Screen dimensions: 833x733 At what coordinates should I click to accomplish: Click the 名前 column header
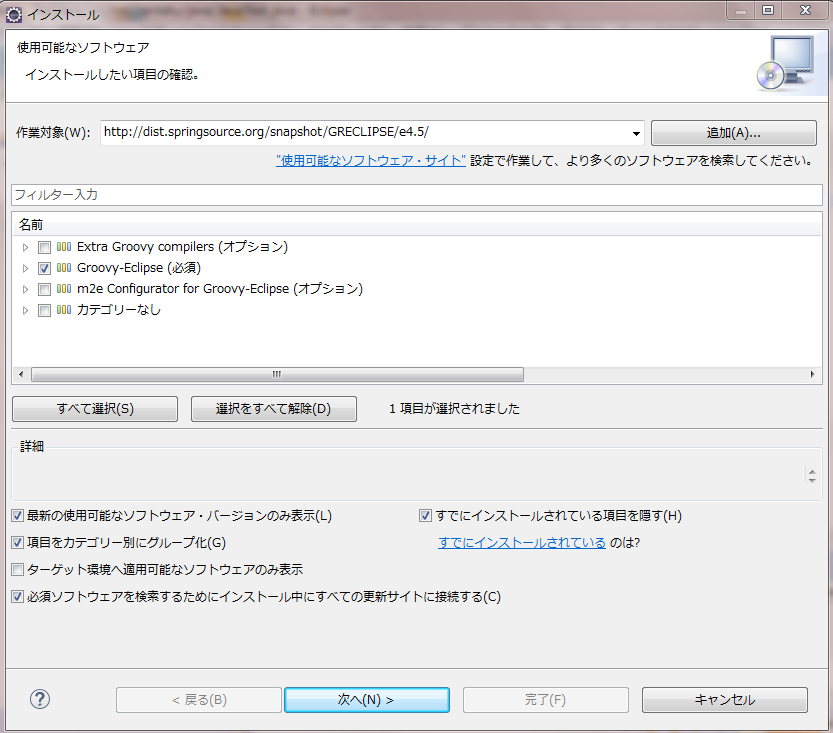tap(417, 225)
